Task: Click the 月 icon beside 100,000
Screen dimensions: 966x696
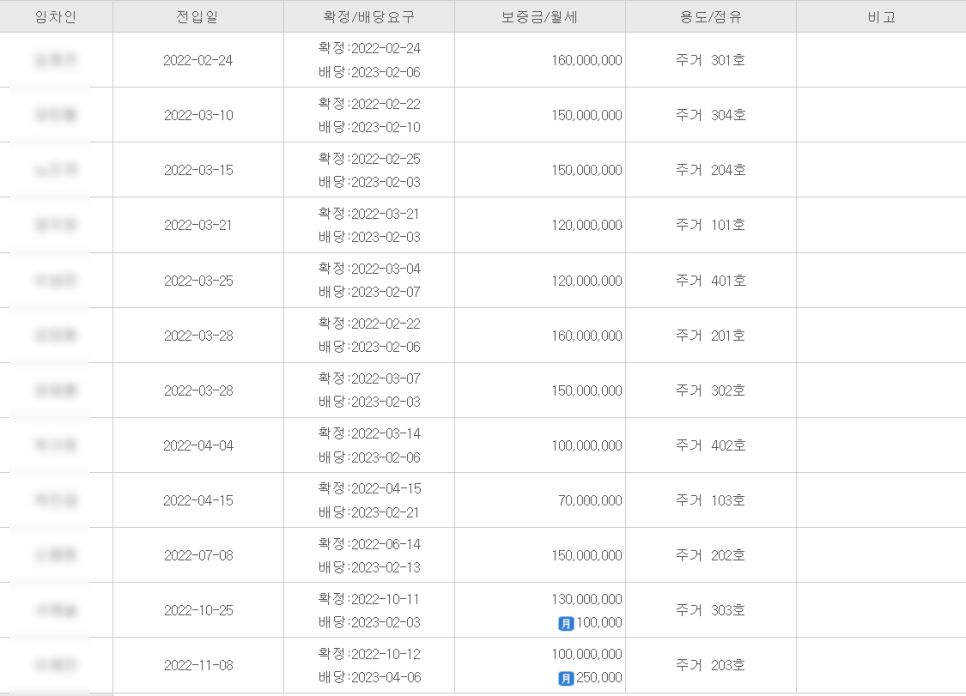Action: point(566,623)
